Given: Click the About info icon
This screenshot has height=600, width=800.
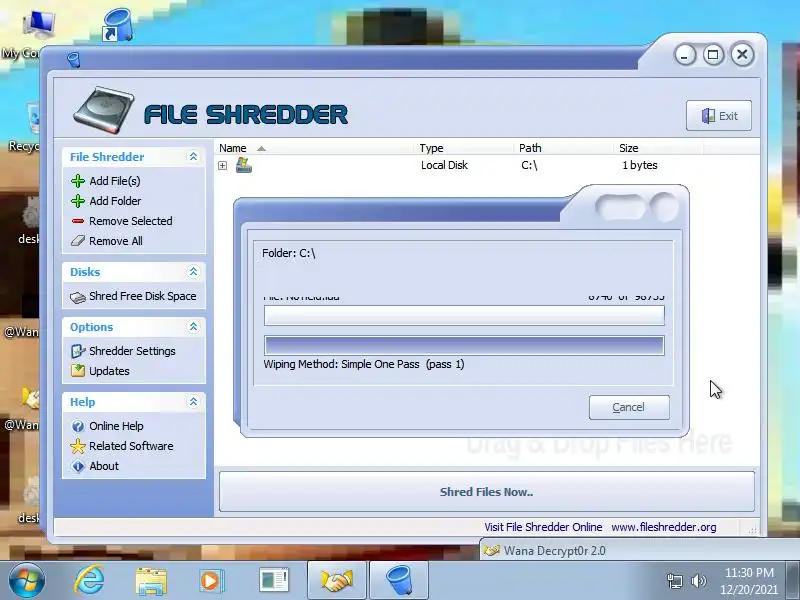Looking at the screenshot, I should pos(78,466).
